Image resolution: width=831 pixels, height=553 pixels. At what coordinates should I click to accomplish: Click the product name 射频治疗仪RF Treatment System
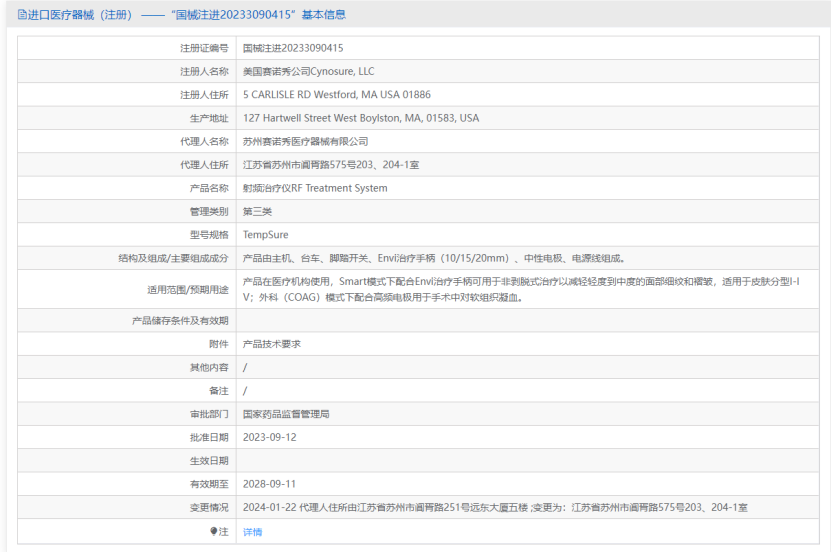pos(315,188)
